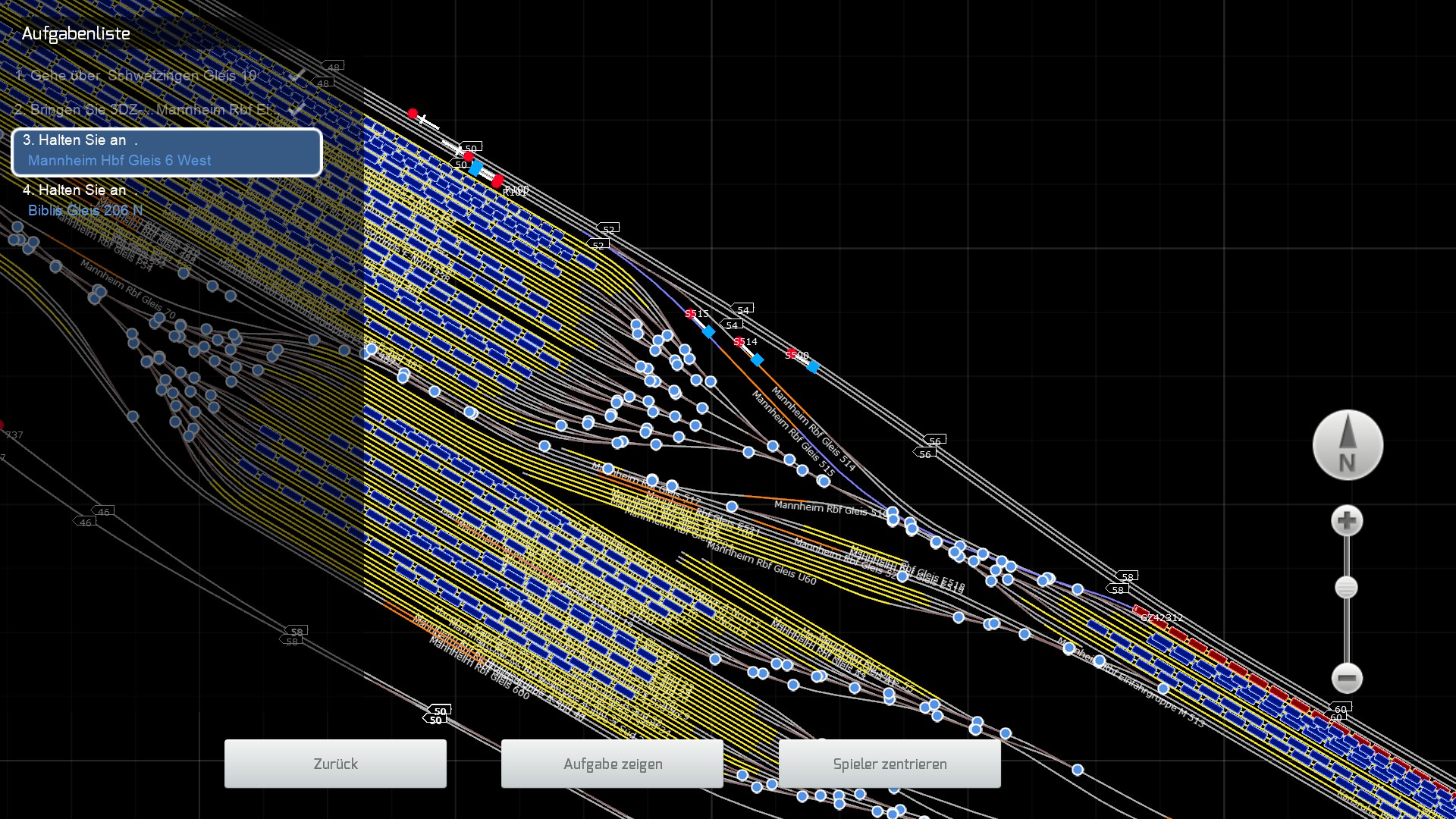Click the zoom slider handle
The image size is (1456, 819).
1347,588
